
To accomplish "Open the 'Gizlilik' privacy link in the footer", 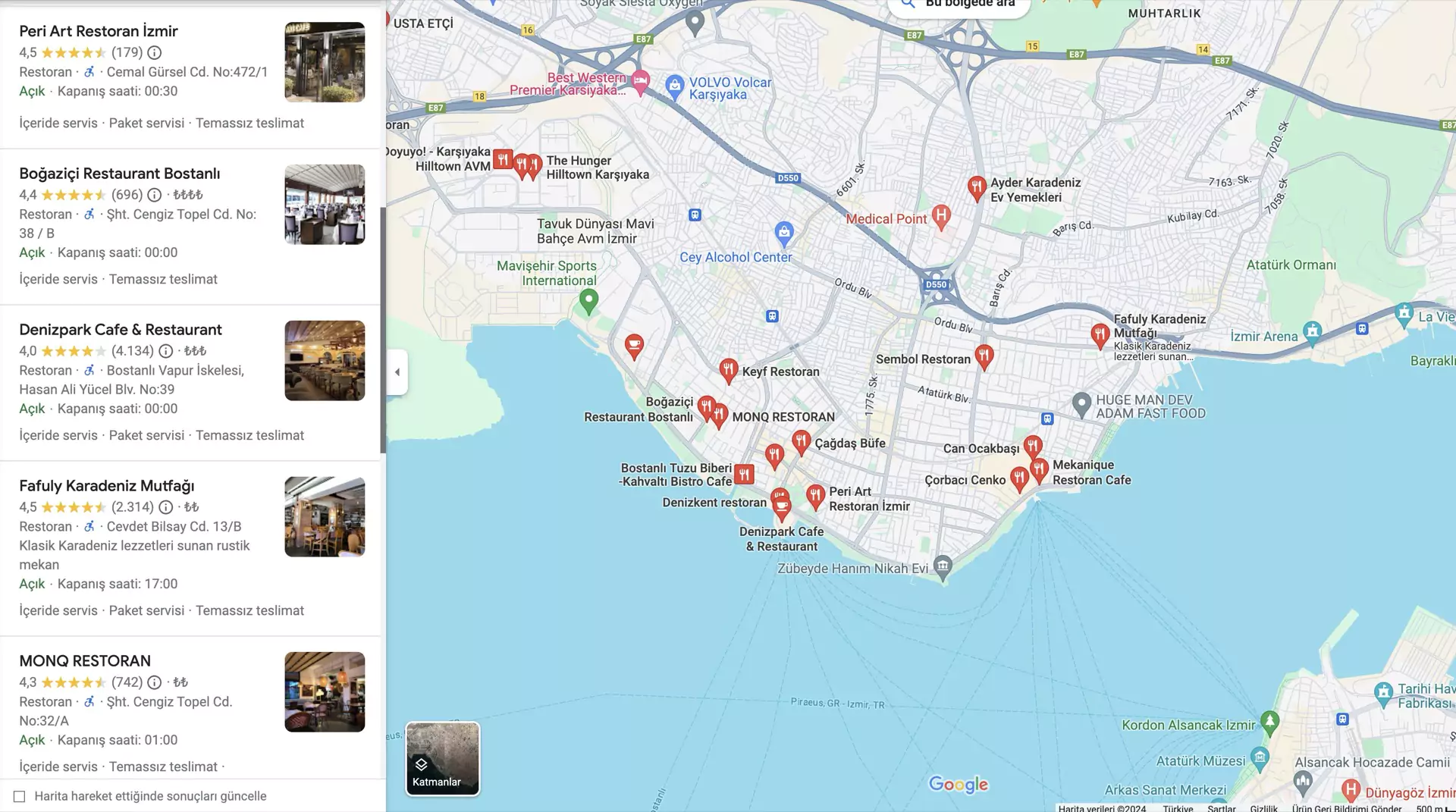I will (1263, 808).
